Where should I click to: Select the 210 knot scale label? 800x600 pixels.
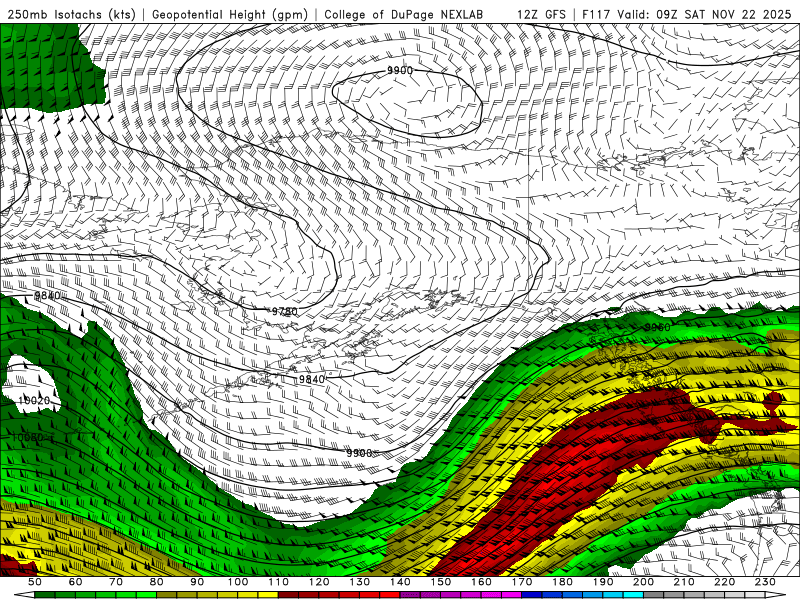pos(684,582)
